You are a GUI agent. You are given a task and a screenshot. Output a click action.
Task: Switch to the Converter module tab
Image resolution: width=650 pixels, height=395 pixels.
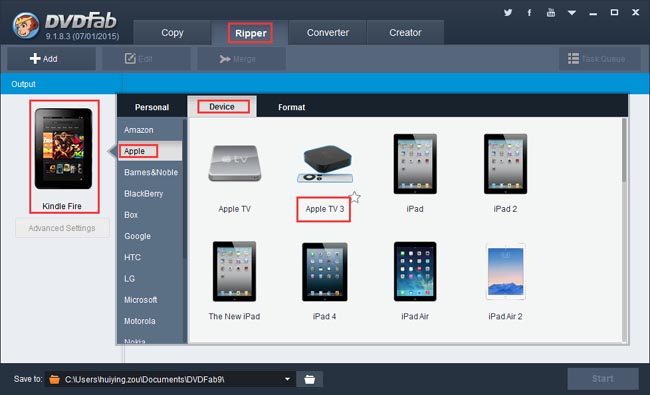tap(327, 33)
